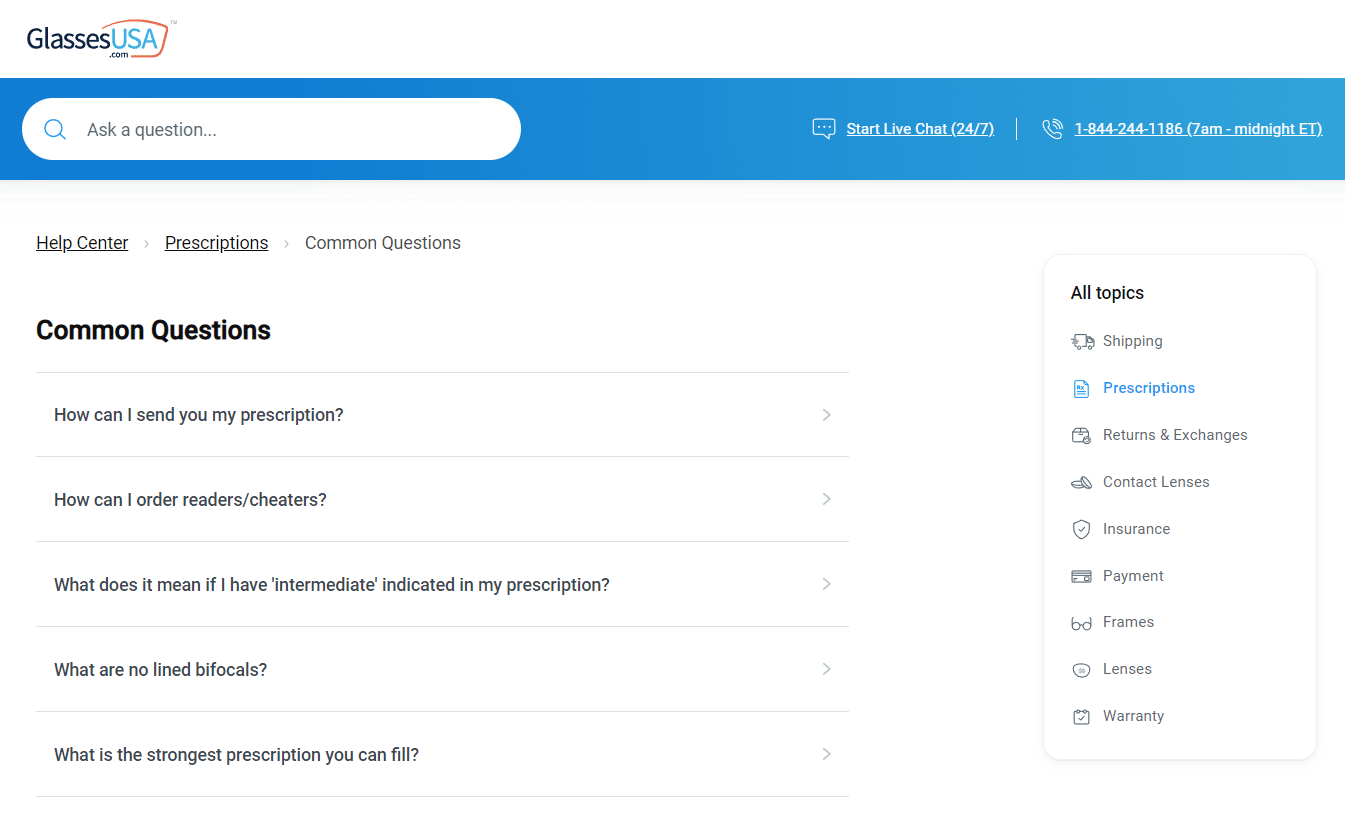Select Payment in All topics menu

coord(1133,576)
